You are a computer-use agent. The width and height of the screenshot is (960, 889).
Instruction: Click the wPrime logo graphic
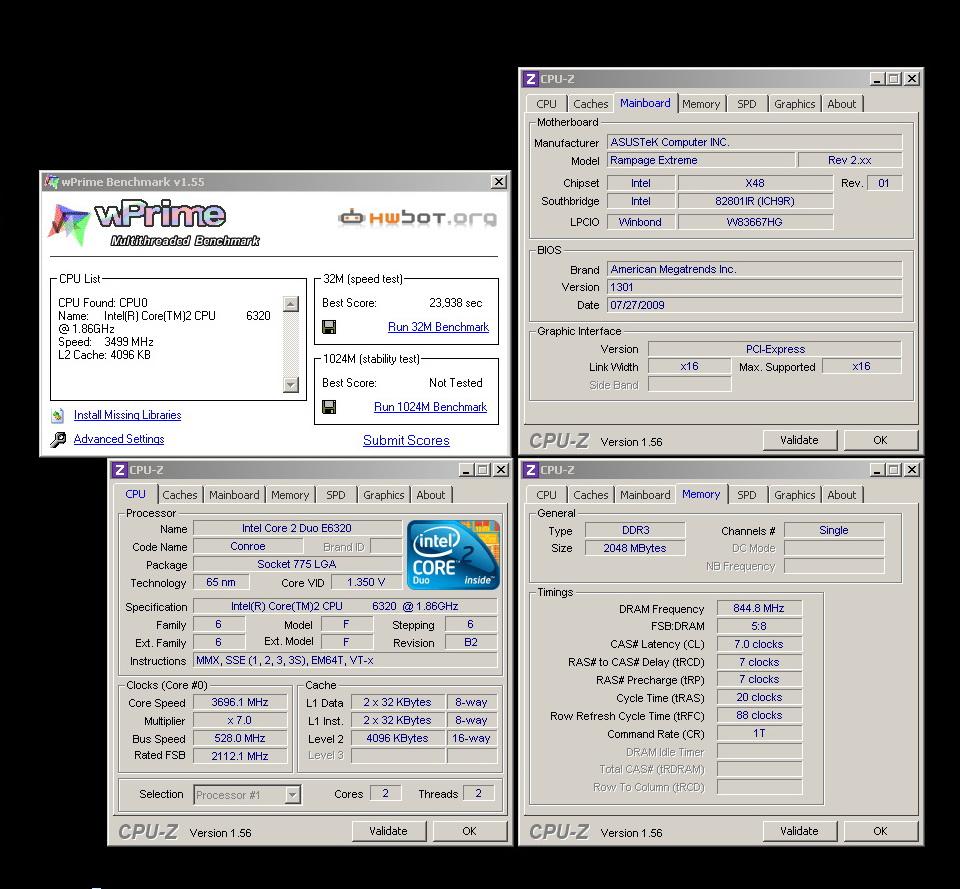[153, 223]
